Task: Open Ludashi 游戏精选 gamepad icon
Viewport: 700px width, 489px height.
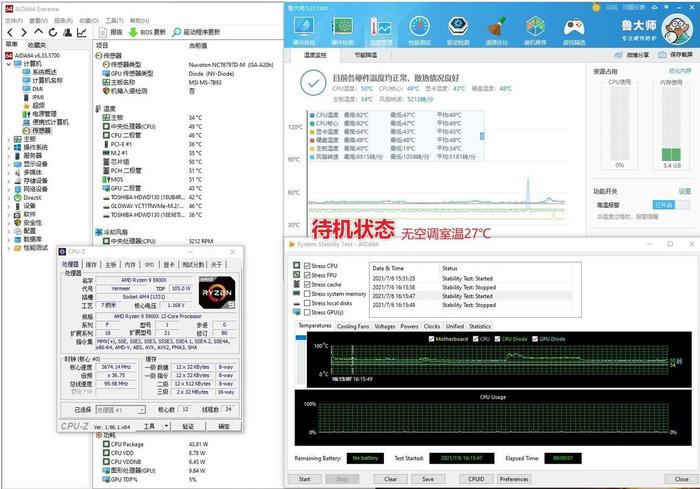Action: coord(574,28)
